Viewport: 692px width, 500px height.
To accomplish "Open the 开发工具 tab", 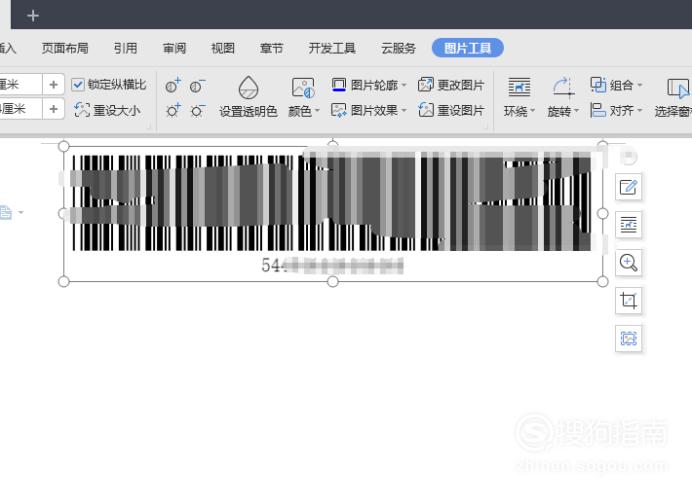I will pyautogui.click(x=332, y=48).
